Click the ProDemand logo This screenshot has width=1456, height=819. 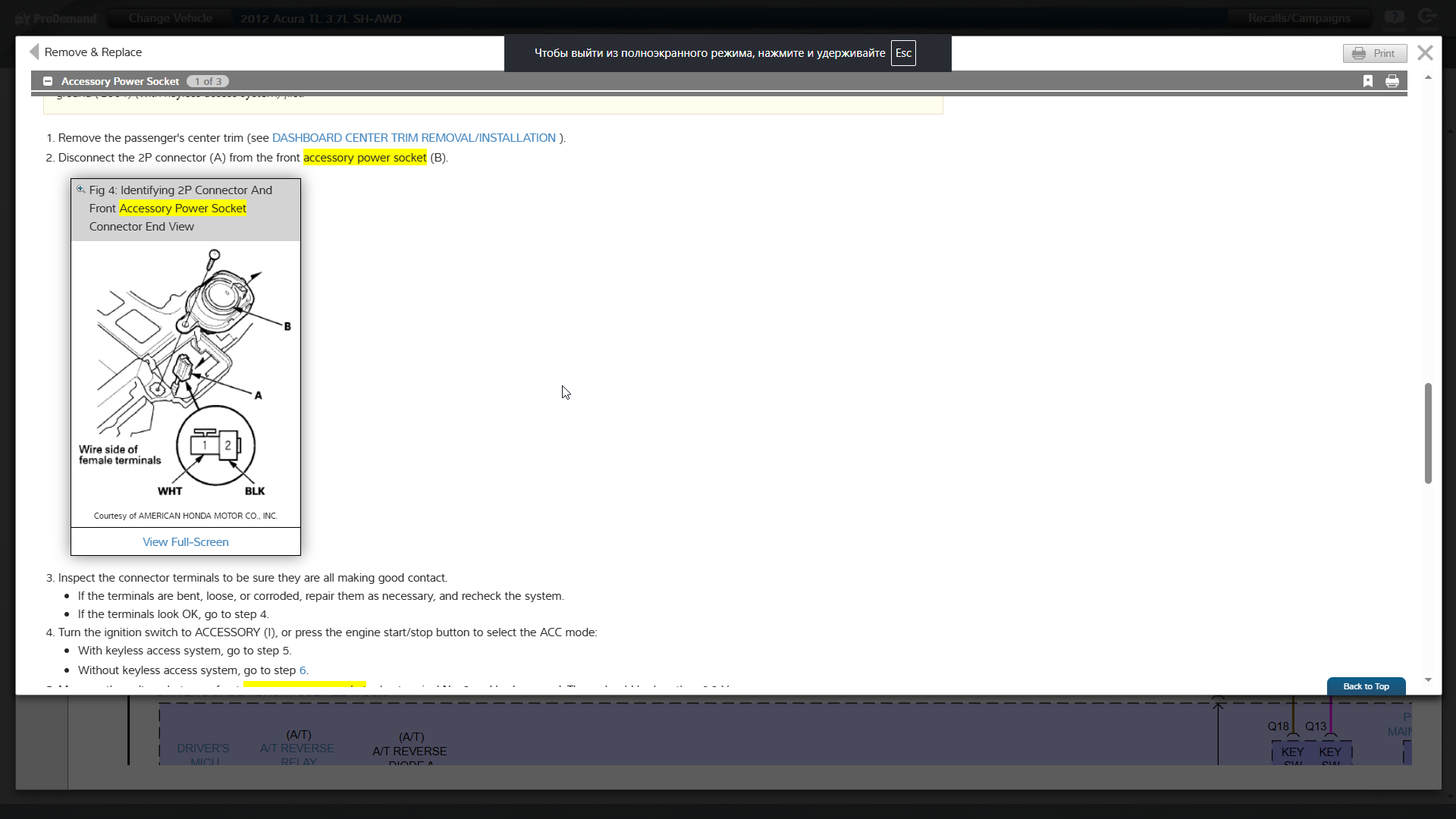click(x=57, y=18)
